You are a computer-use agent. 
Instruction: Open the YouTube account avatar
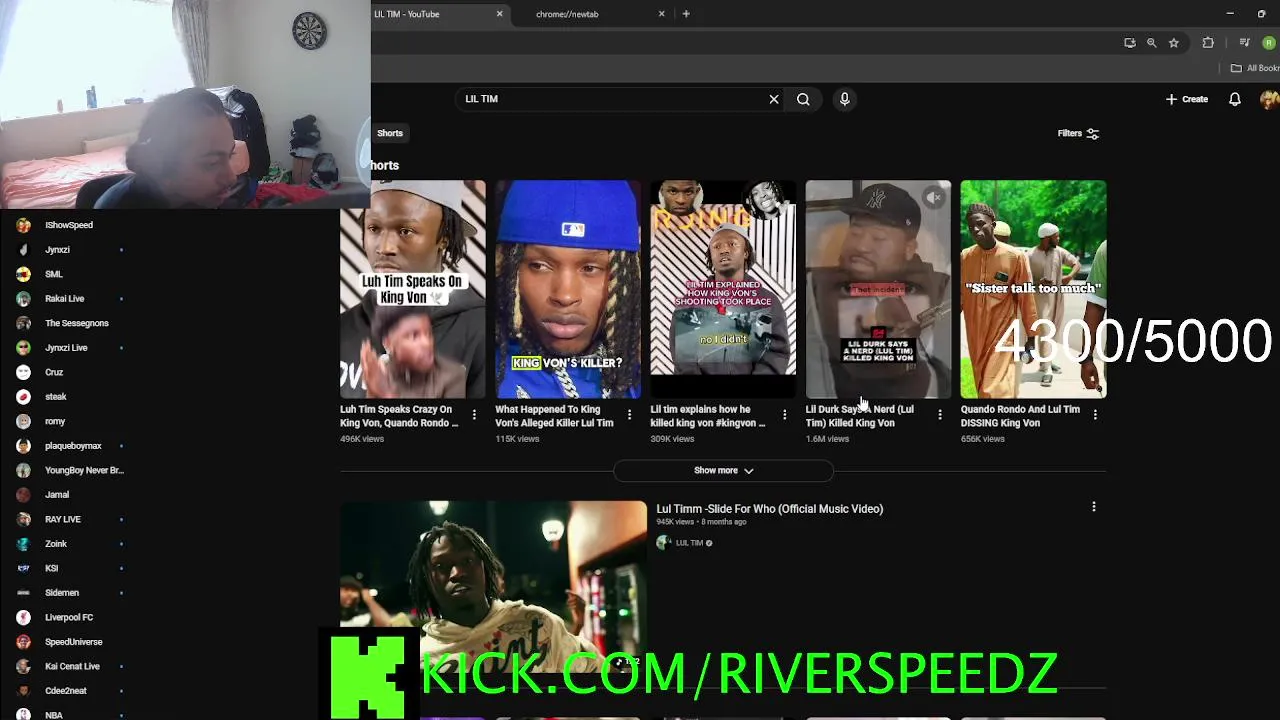tap(1270, 99)
